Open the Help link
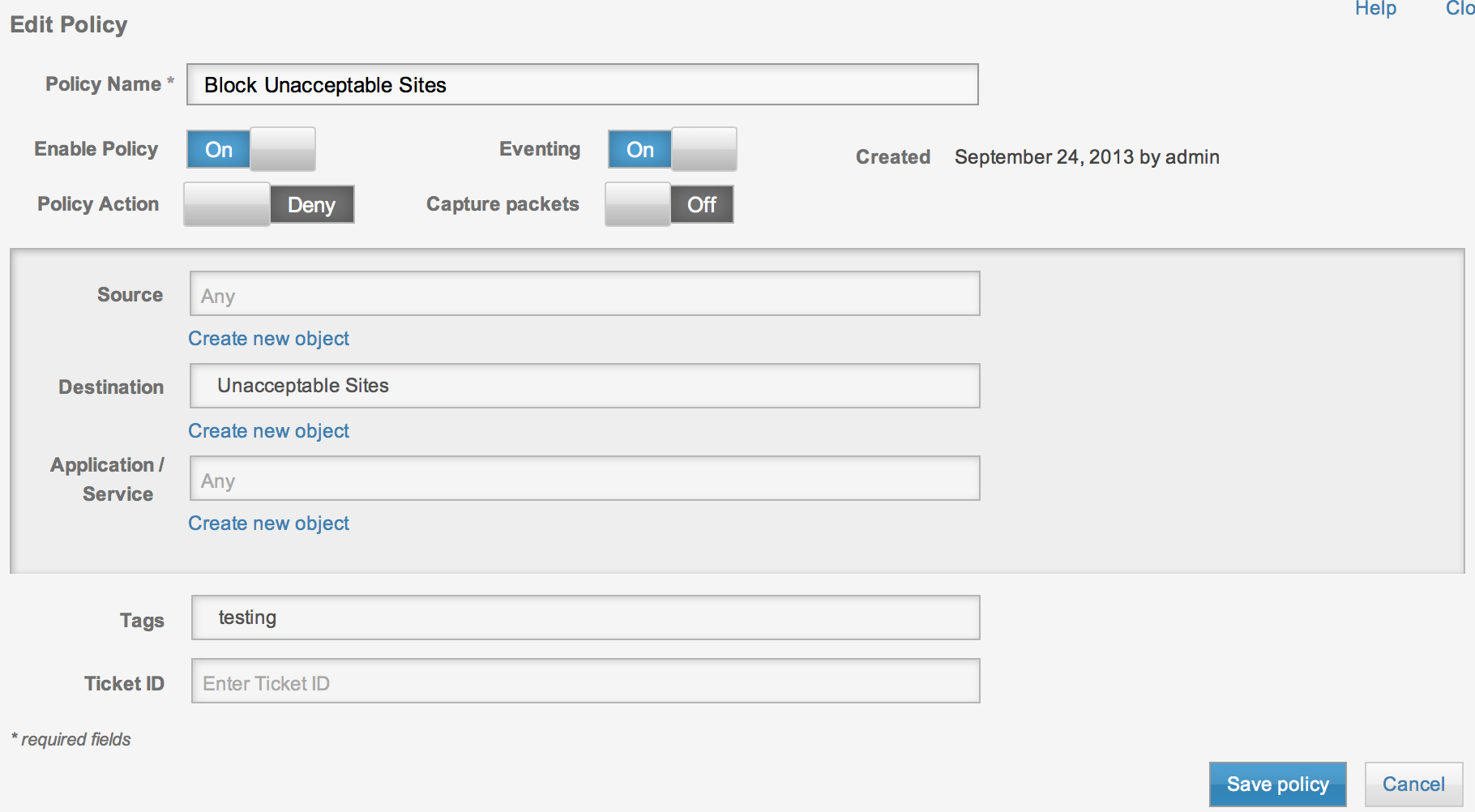The image size is (1475, 812). pyautogui.click(x=1375, y=9)
